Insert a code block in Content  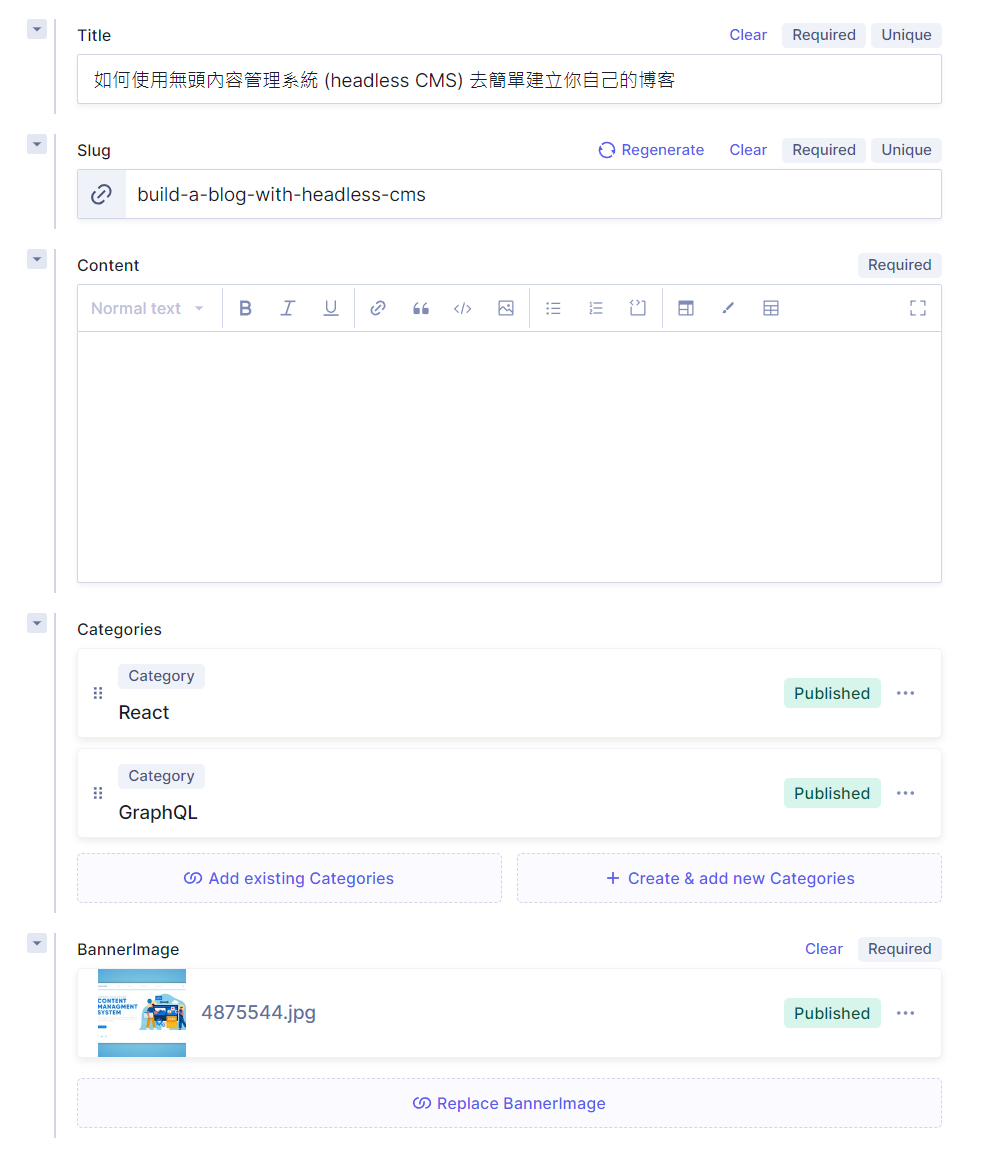463,309
